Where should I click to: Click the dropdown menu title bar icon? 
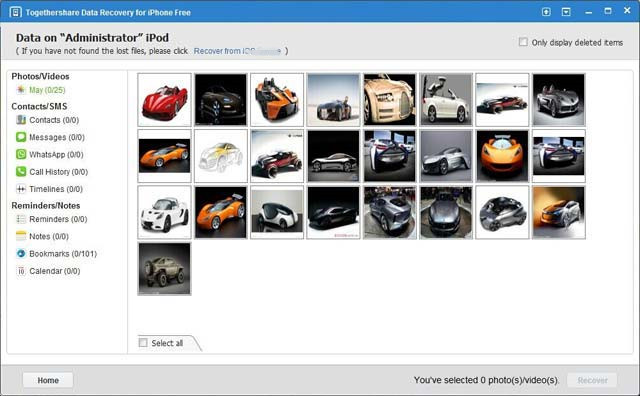(566, 12)
